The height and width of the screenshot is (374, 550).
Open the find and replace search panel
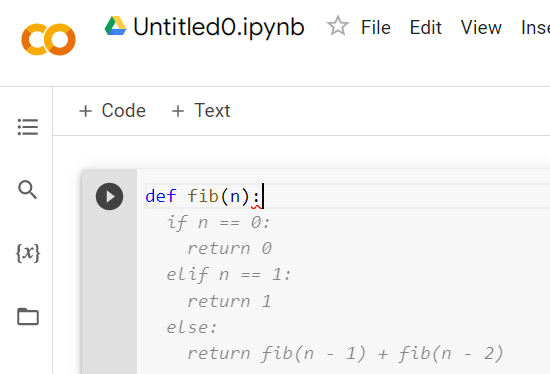pos(27,190)
